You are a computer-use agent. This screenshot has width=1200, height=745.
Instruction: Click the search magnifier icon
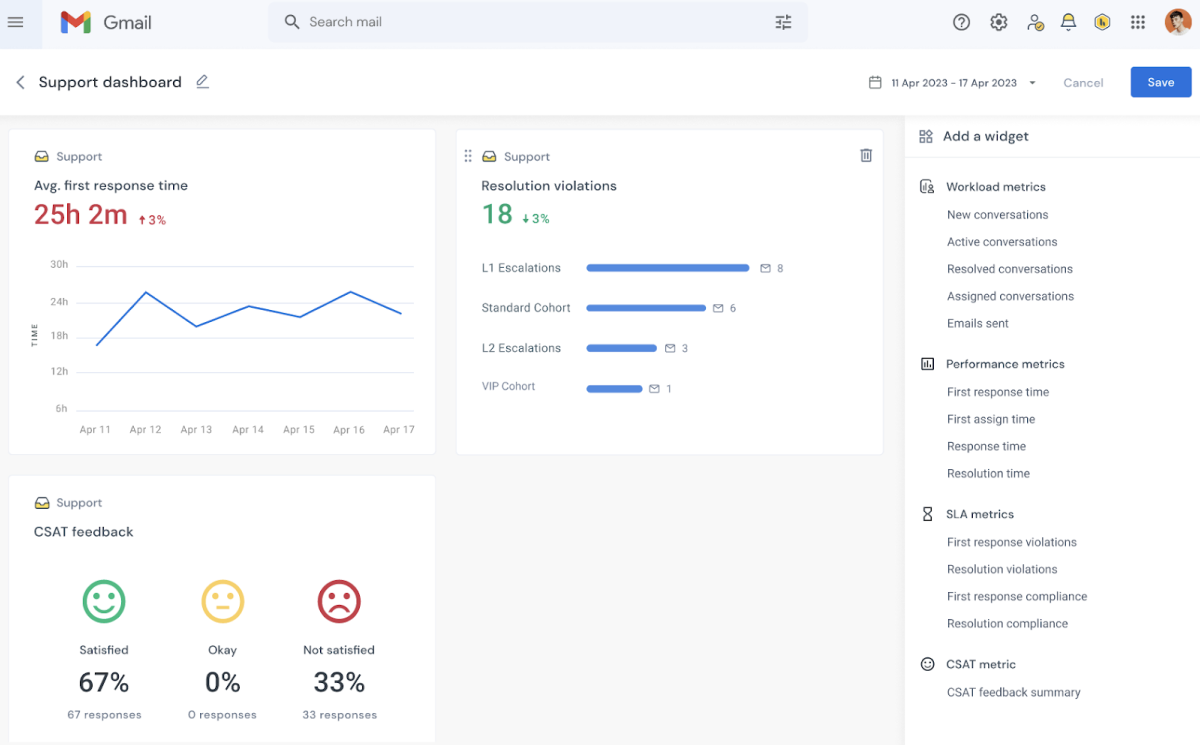(292, 22)
